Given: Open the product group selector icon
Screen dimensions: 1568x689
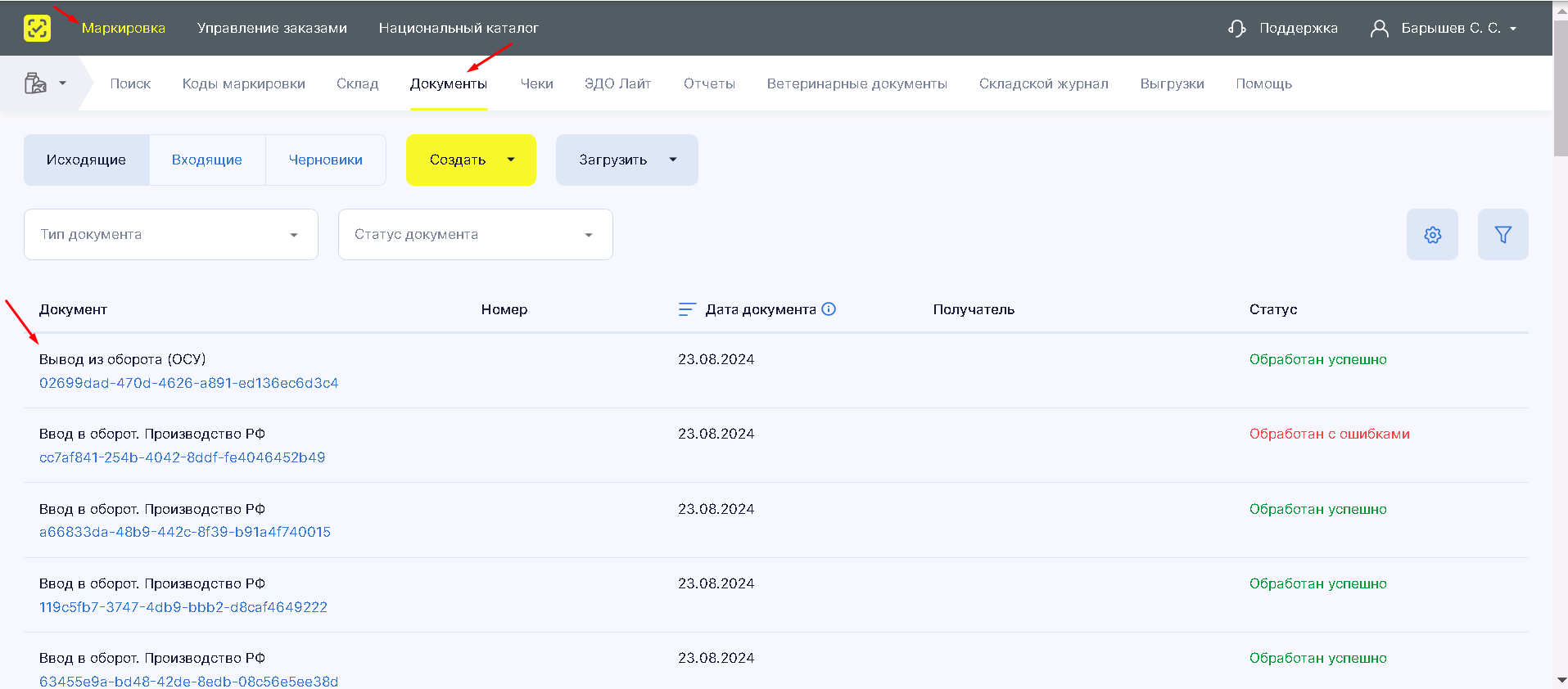Looking at the screenshot, I should point(35,83).
